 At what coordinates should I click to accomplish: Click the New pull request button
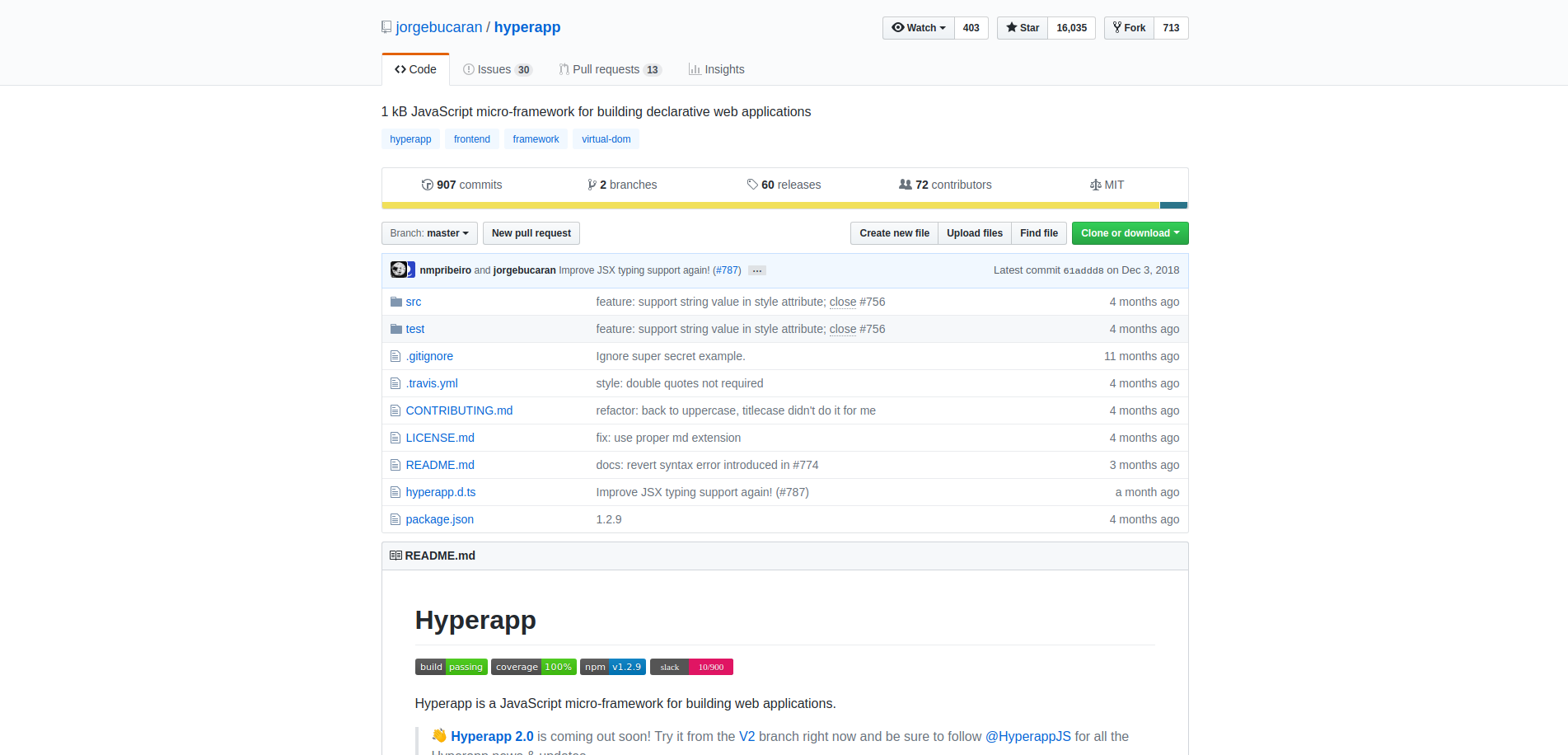pos(531,233)
